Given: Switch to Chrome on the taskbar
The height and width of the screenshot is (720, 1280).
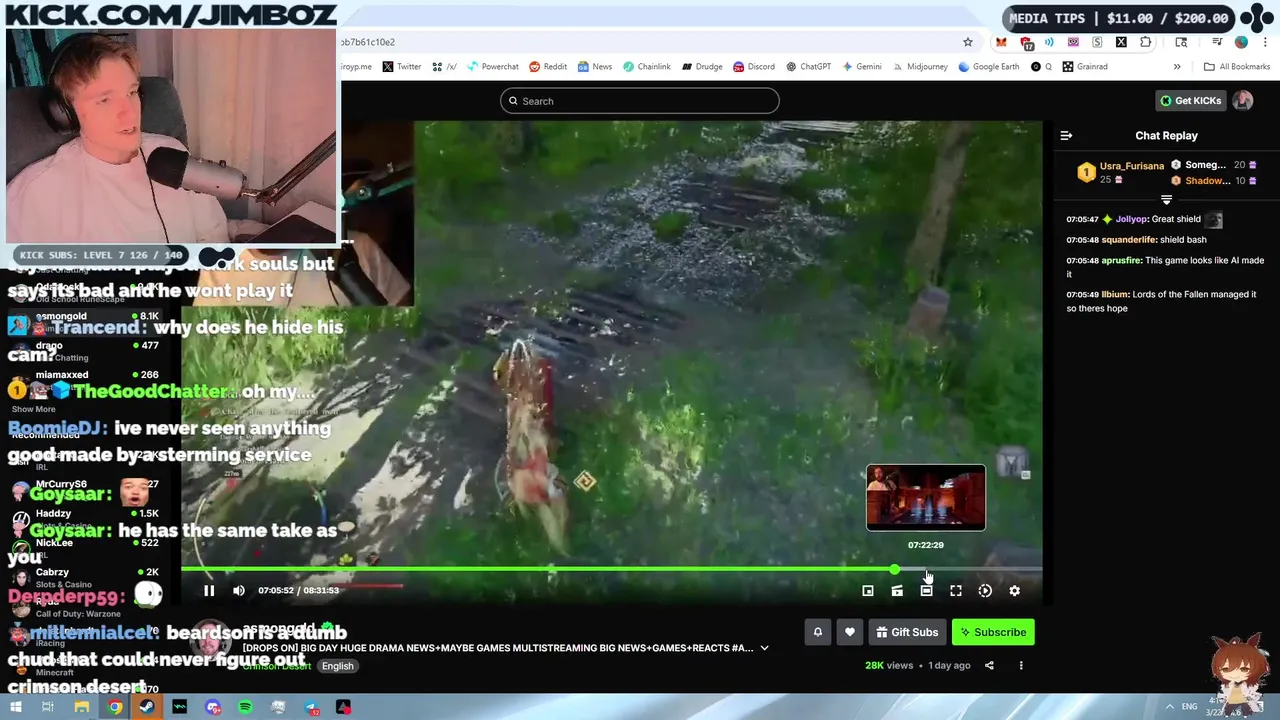Looking at the screenshot, I should pyautogui.click(x=115, y=707).
